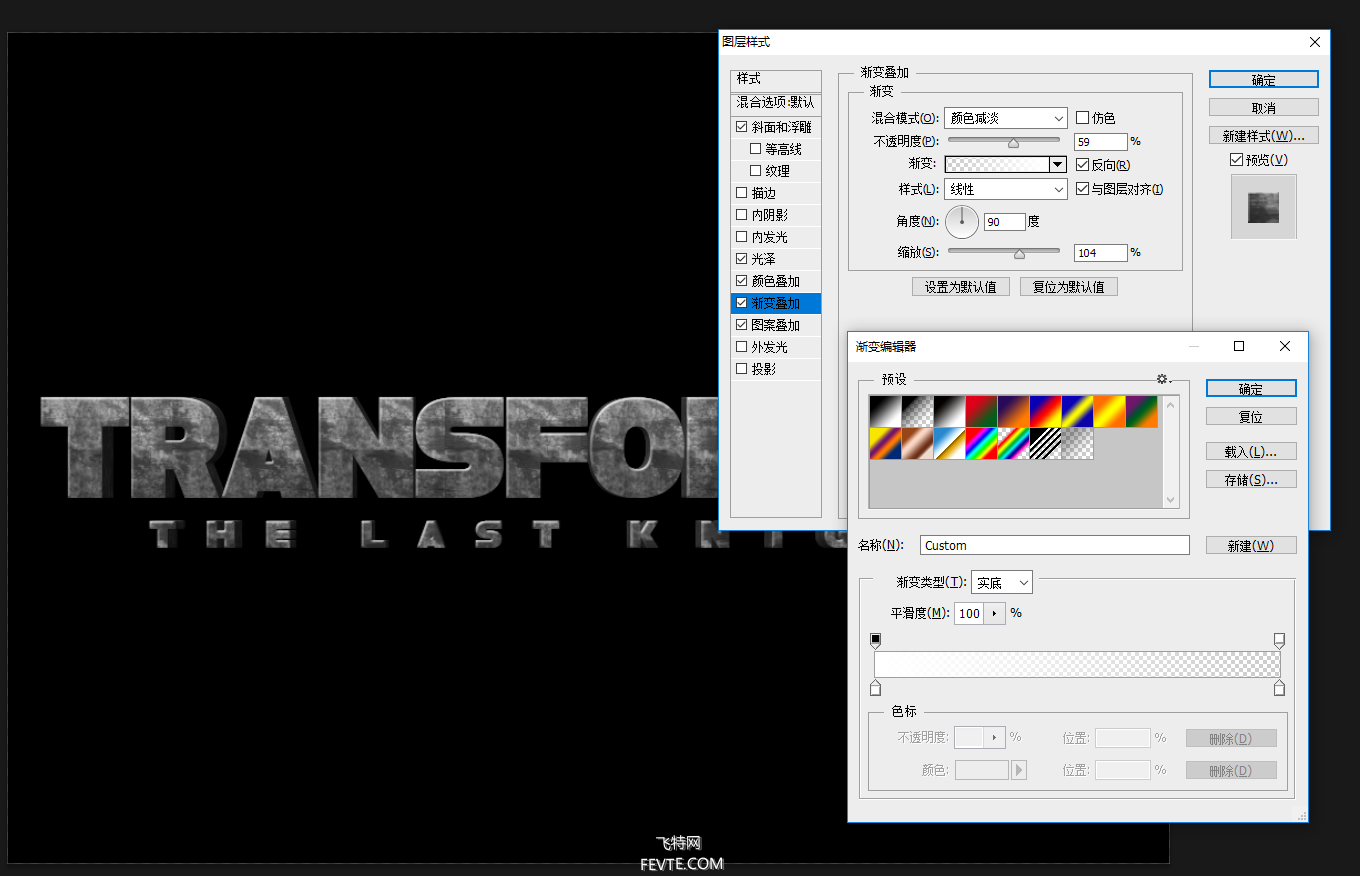The image size is (1360, 876).
Task: Select the black opacity stop above gradient bar
Action: pos(876,640)
